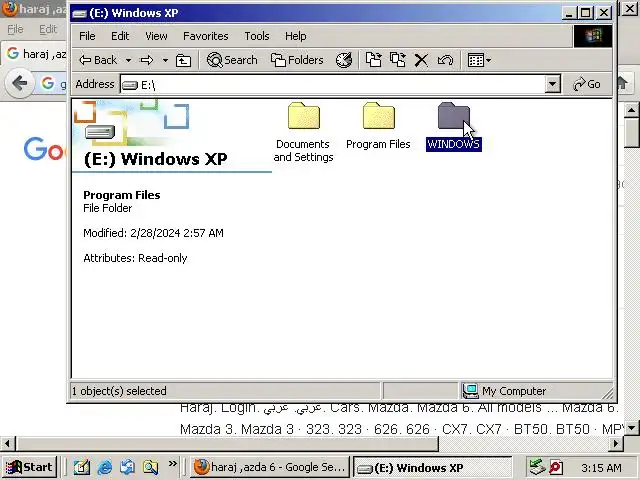Click first Quick Launch notepad icon

[x=82, y=467]
